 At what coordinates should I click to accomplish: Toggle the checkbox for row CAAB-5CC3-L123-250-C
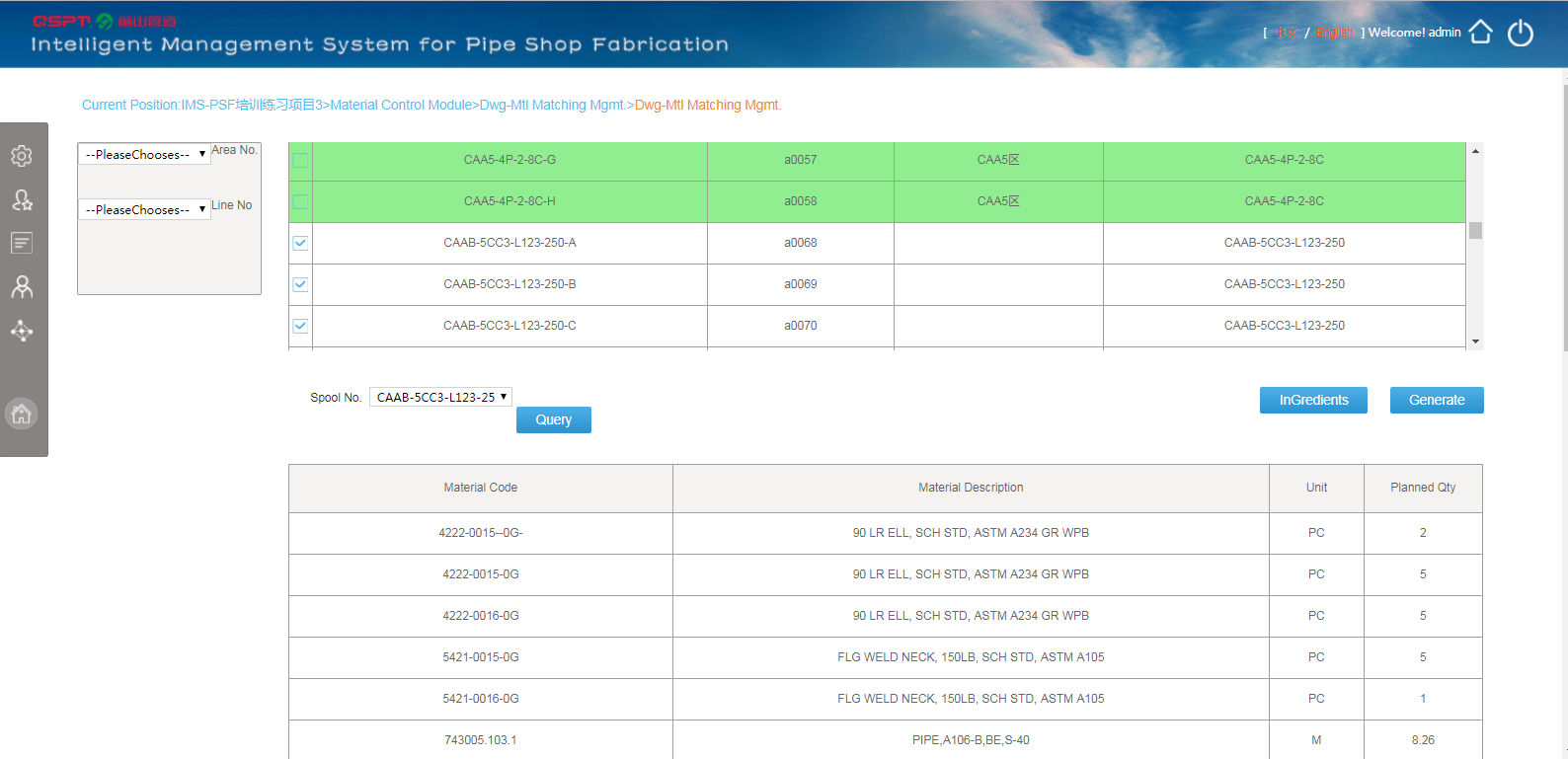pyautogui.click(x=300, y=326)
